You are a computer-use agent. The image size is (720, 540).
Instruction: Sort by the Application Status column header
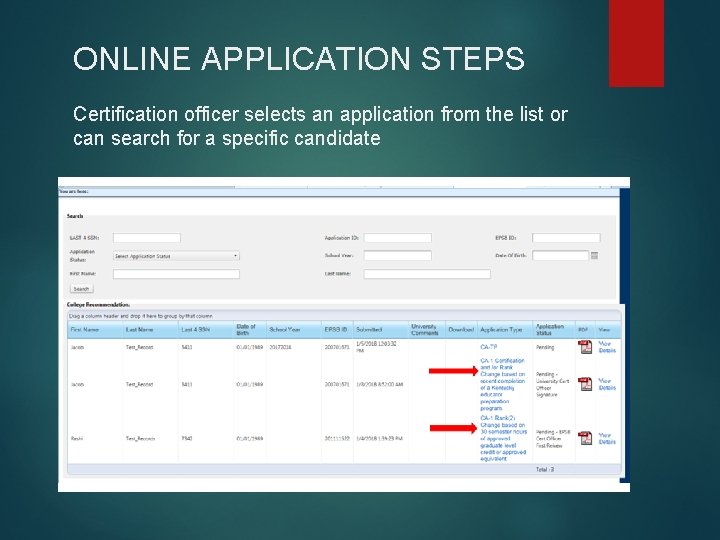pos(554,330)
